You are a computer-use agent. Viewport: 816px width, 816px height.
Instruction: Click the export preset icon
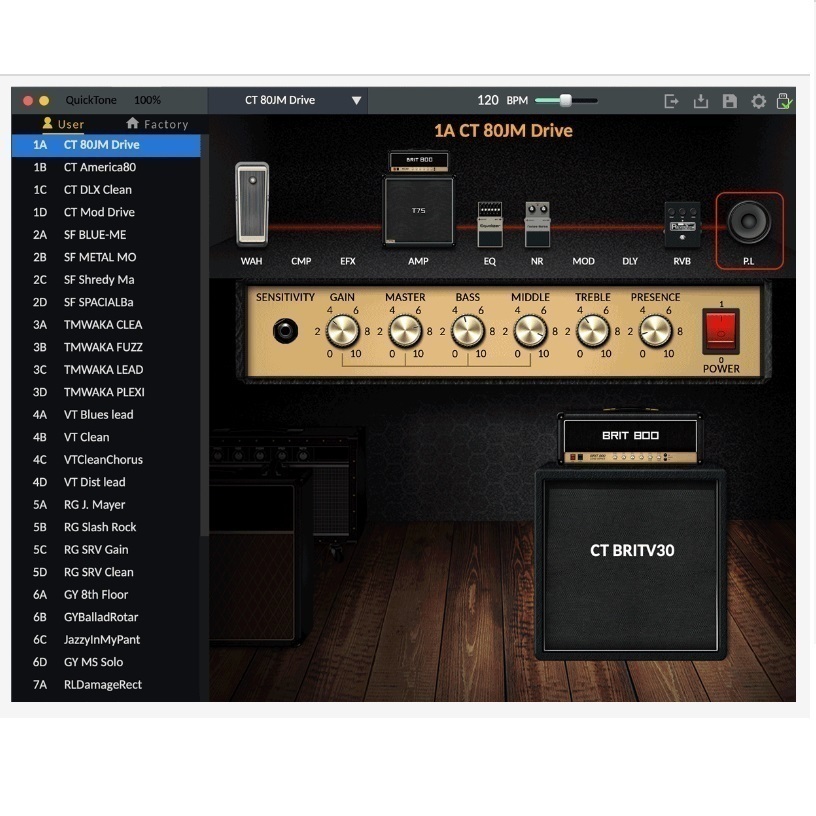point(671,101)
